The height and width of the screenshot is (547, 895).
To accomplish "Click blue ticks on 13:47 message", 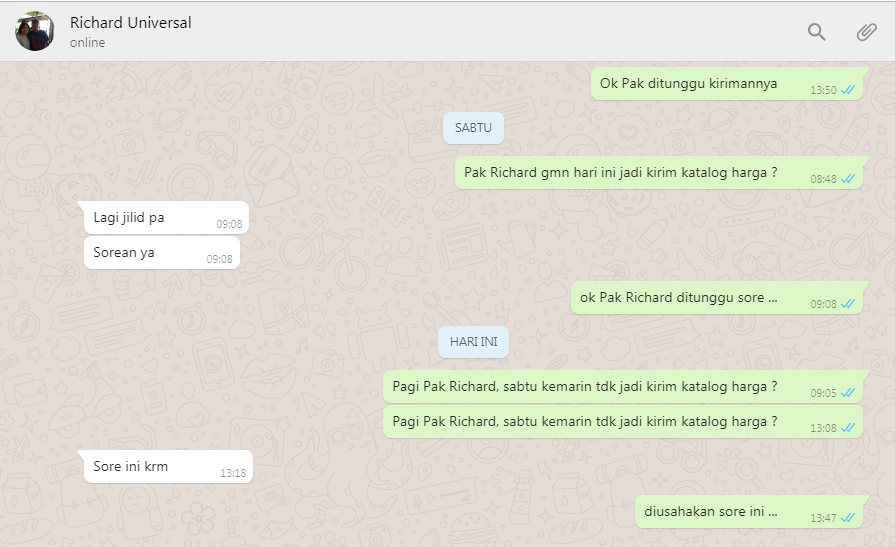I will pos(848,518).
